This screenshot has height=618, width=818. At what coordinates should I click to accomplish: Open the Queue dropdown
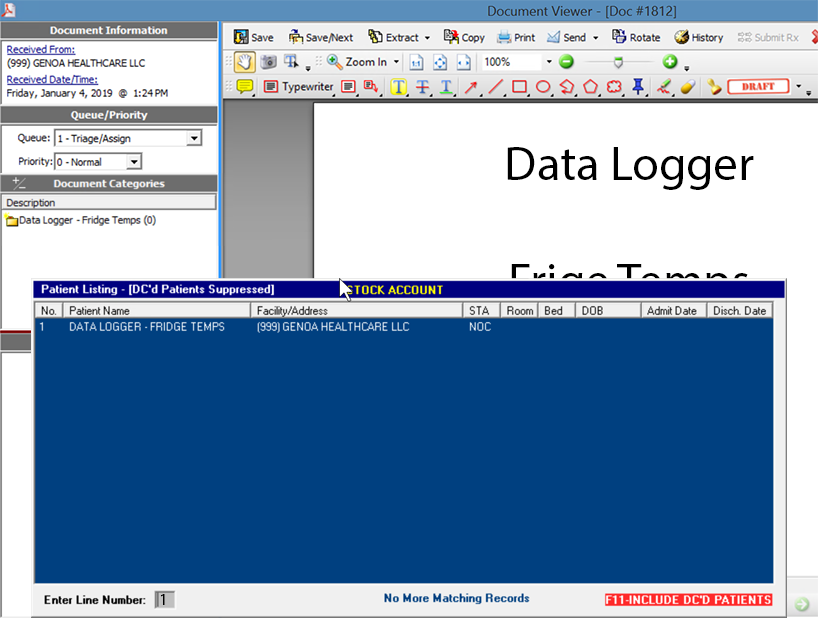click(194, 139)
